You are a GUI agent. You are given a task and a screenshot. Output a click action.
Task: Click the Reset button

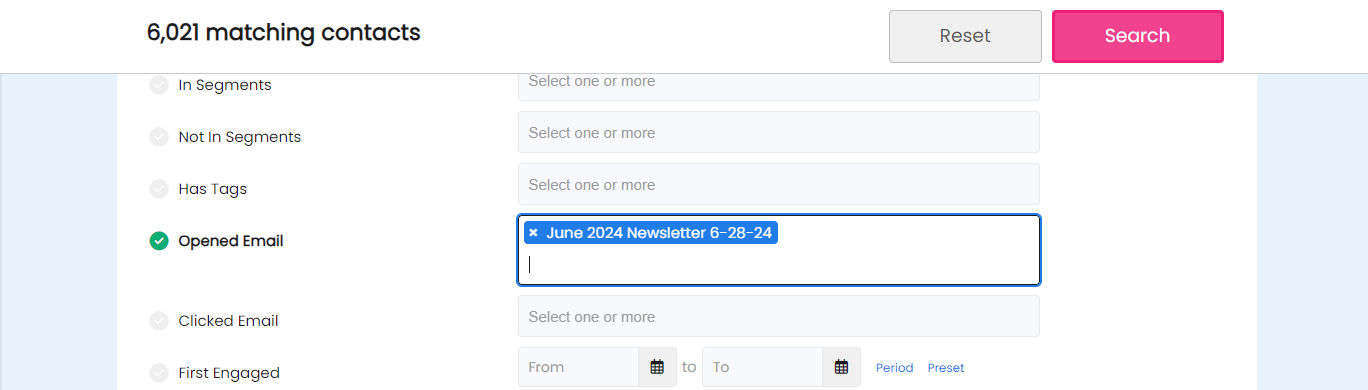tap(965, 36)
